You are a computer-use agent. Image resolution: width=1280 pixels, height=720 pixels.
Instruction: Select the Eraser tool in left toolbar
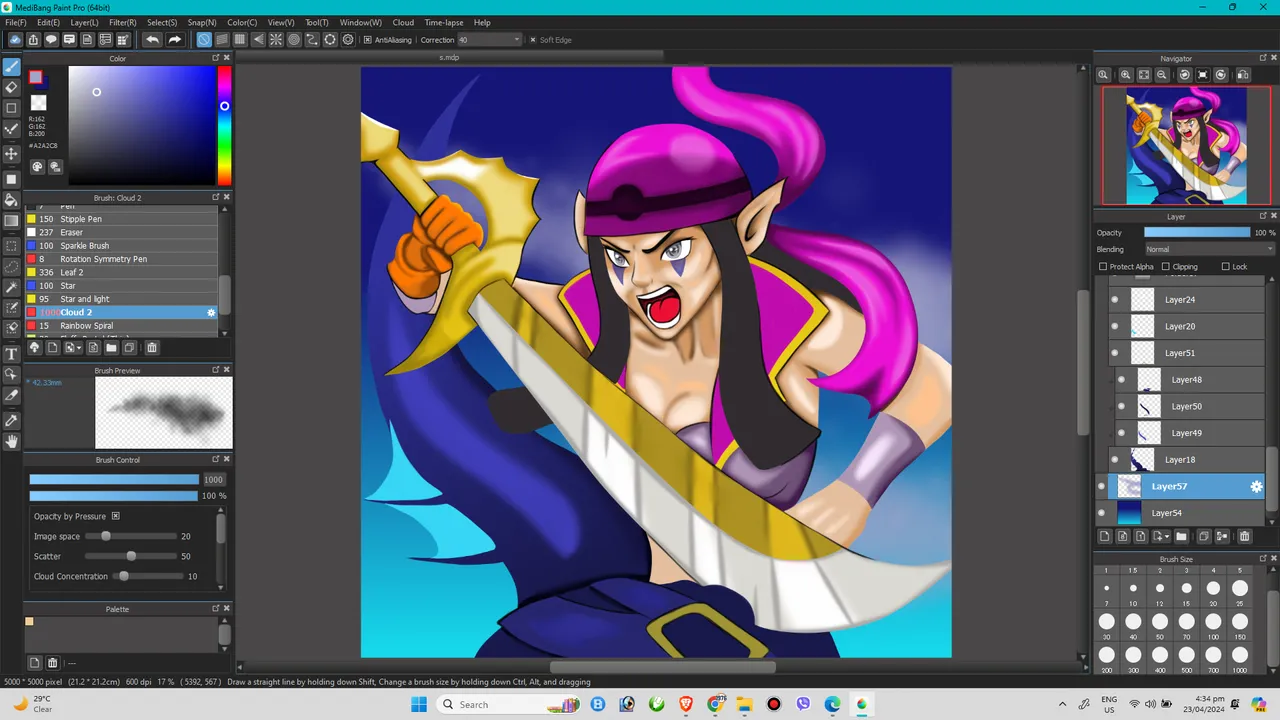click(x=12, y=88)
